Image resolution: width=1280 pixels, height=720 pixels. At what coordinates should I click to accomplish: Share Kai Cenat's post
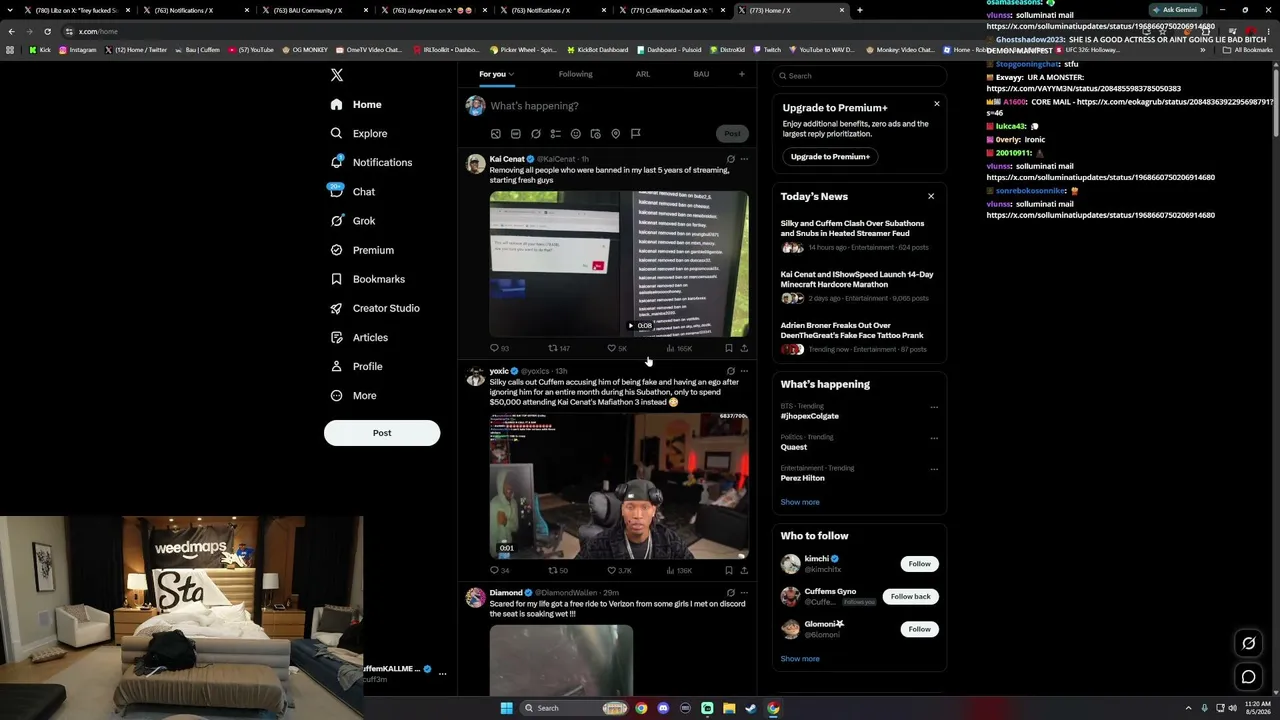(x=744, y=348)
